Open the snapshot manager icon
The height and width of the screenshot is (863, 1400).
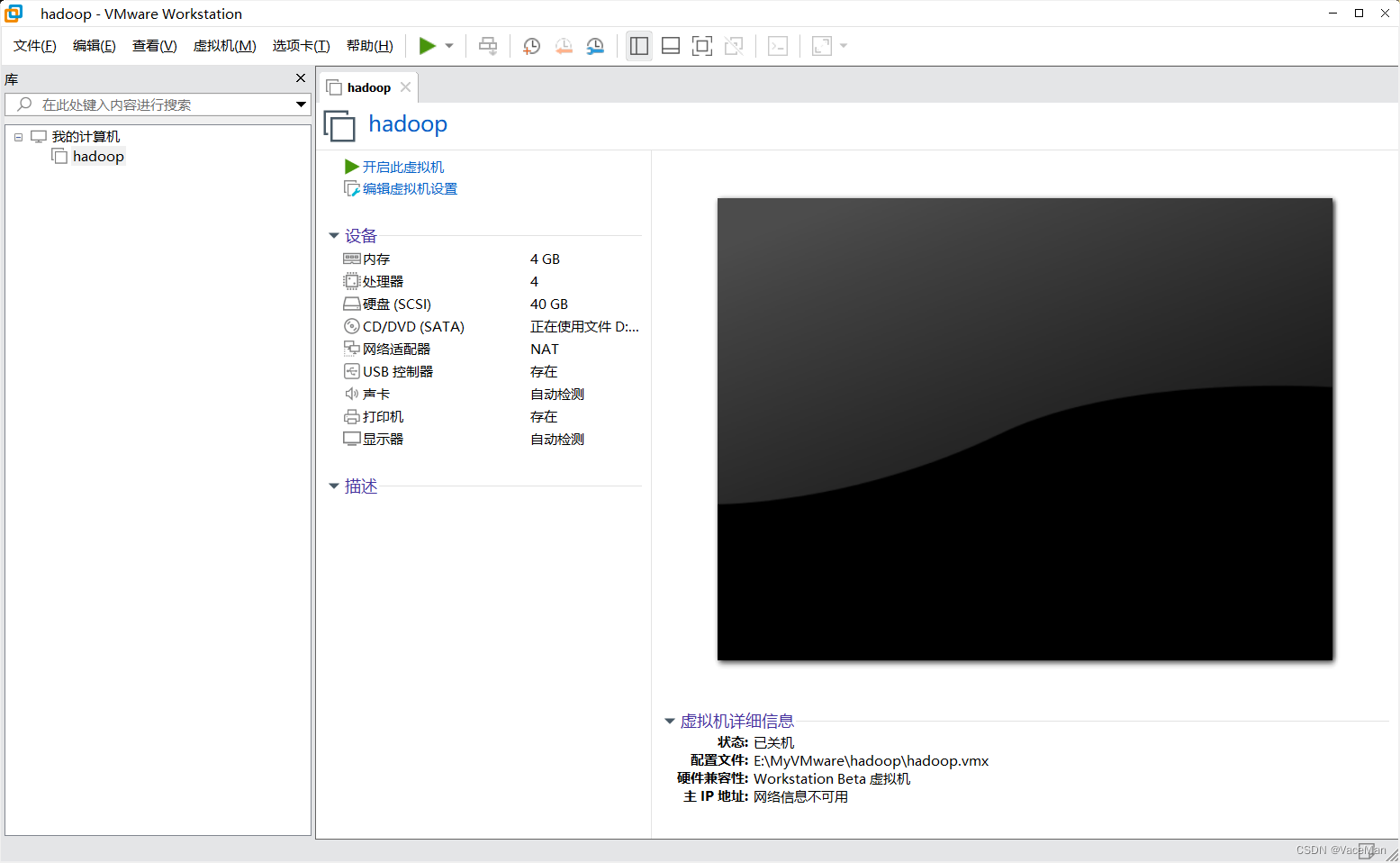pyautogui.click(x=595, y=45)
